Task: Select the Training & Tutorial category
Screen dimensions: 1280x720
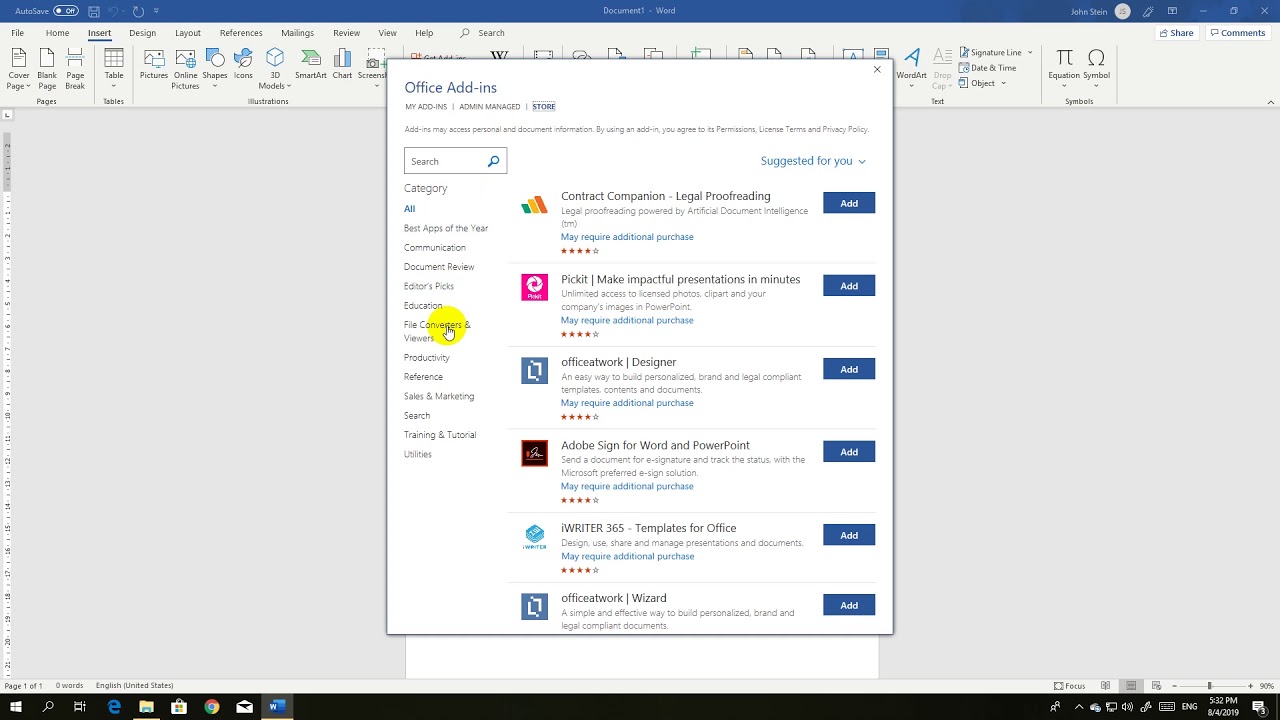Action: click(440, 435)
